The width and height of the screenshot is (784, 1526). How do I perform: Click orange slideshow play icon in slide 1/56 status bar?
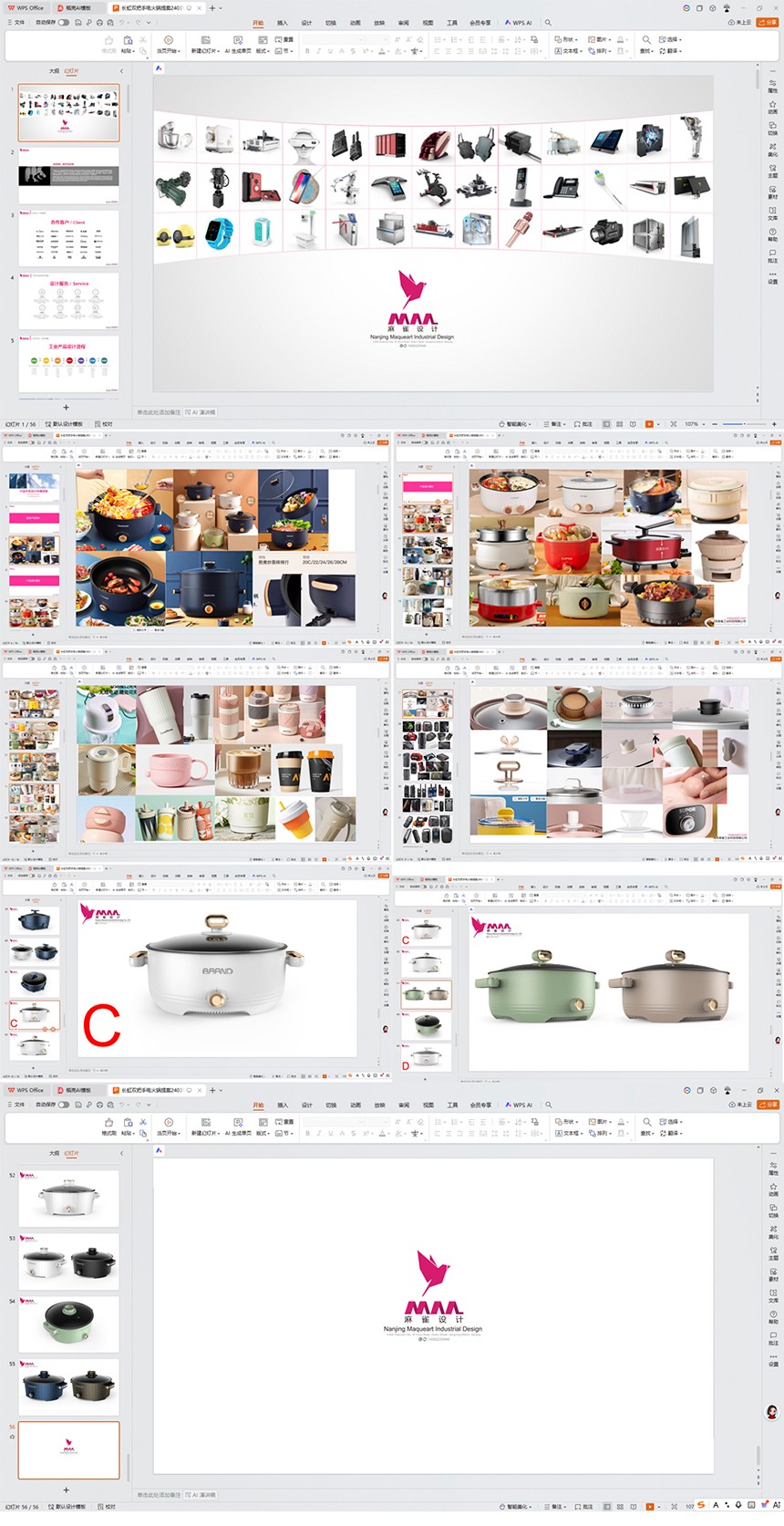click(x=649, y=424)
